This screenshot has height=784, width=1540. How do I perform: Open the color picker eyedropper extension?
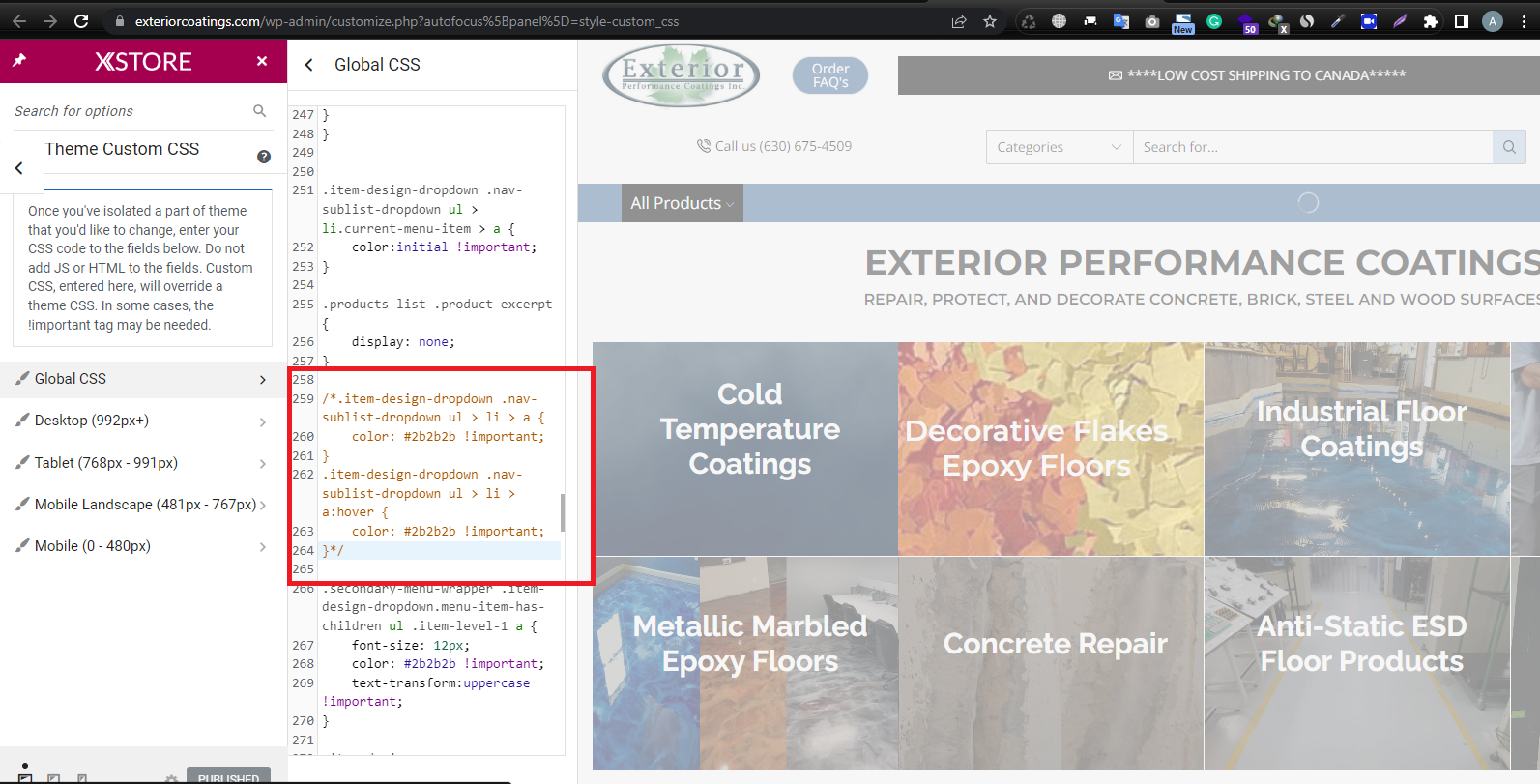pos(1338,21)
